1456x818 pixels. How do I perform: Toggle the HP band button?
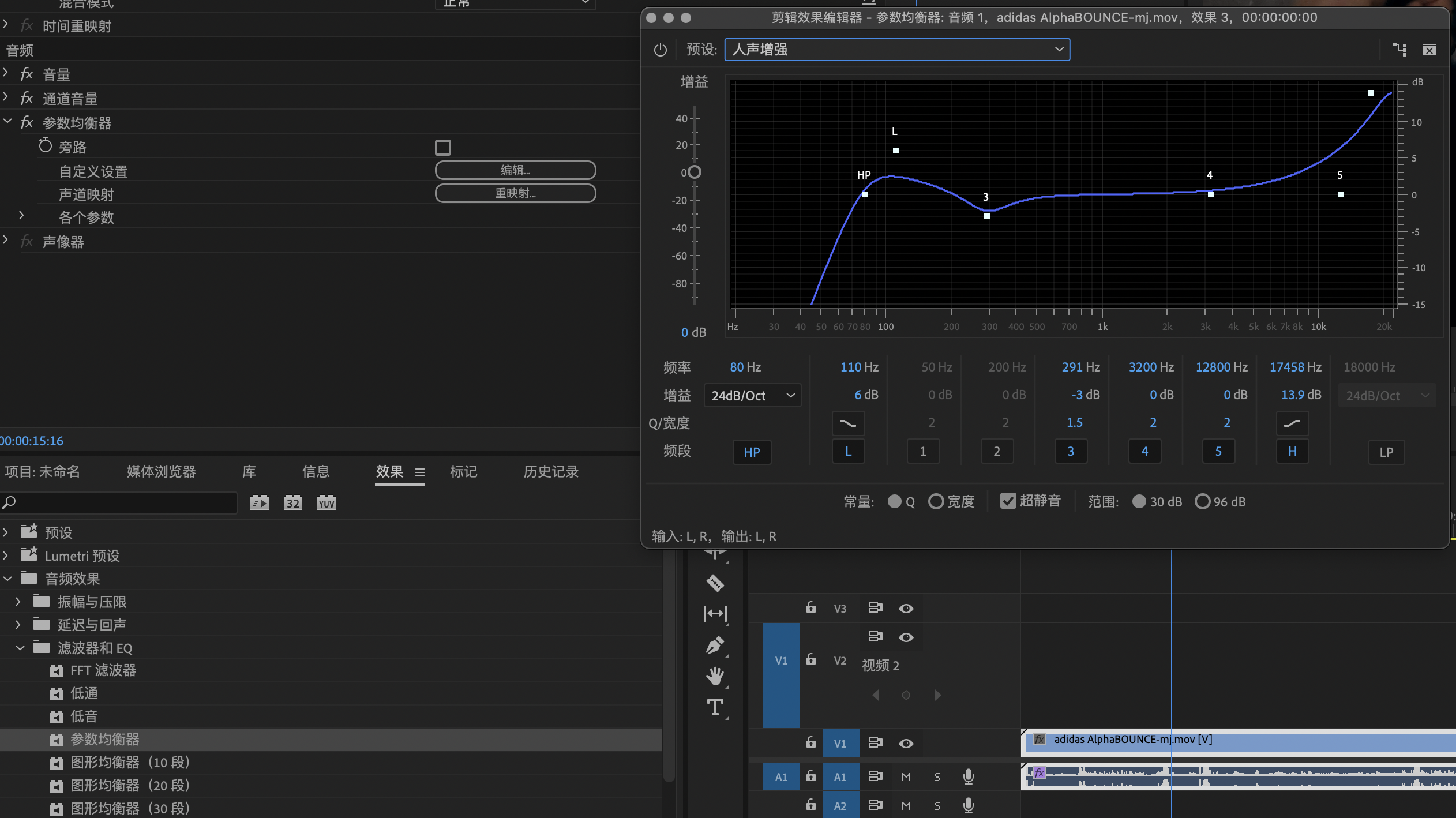[x=752, y=452]
